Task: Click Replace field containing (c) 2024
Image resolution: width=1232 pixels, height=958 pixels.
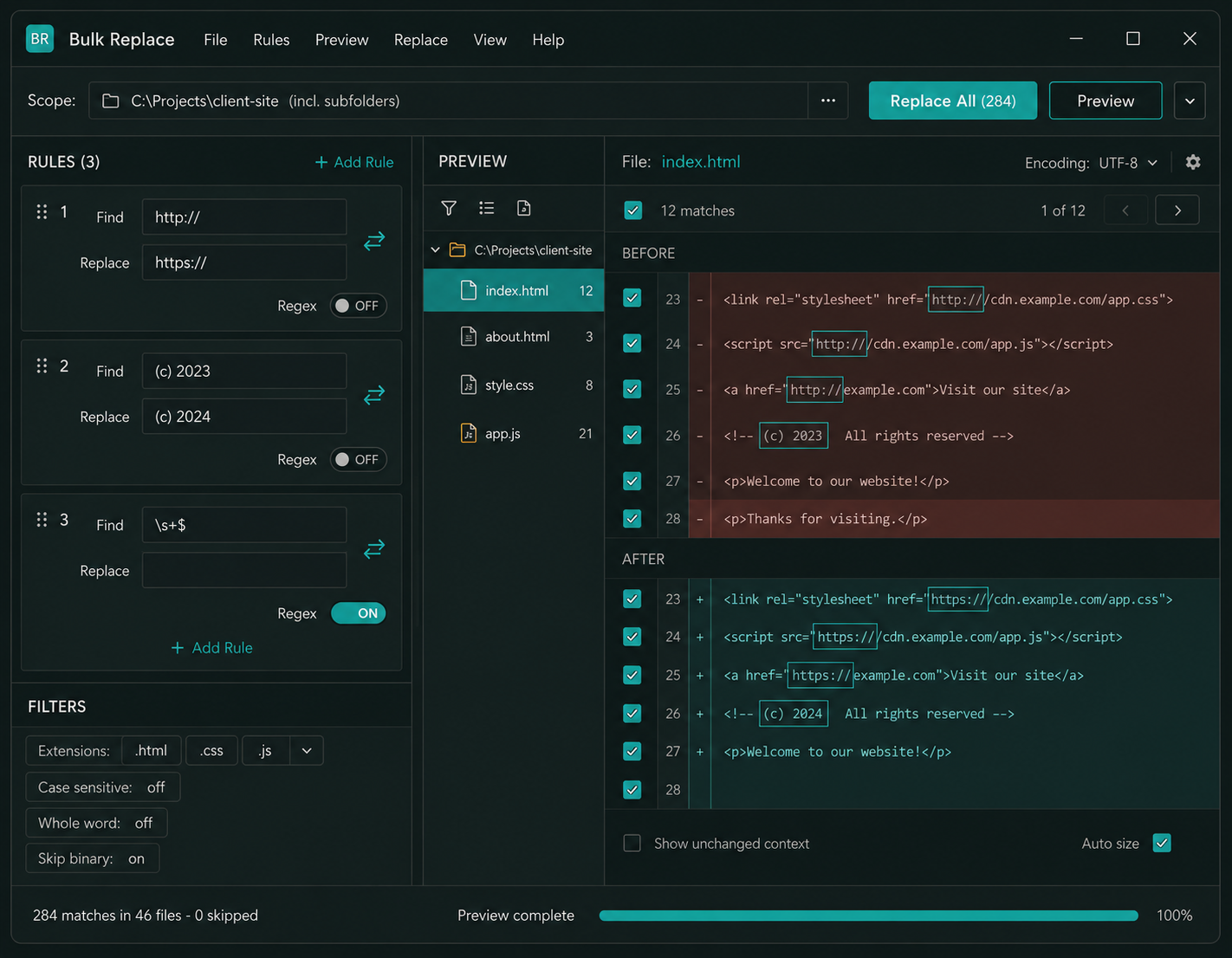Action: [244, 417]
